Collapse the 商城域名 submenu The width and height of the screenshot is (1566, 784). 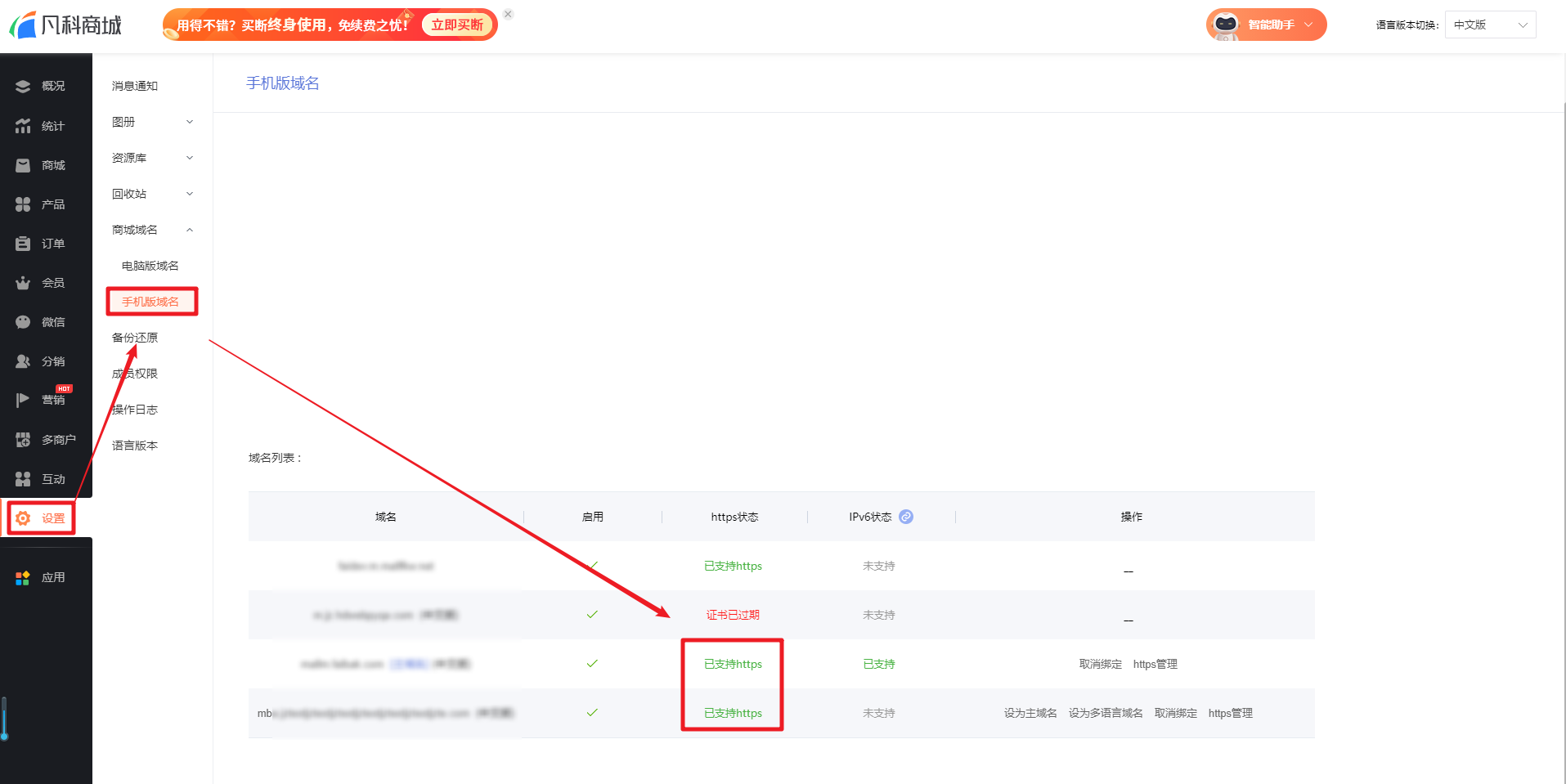pos(190,230)
